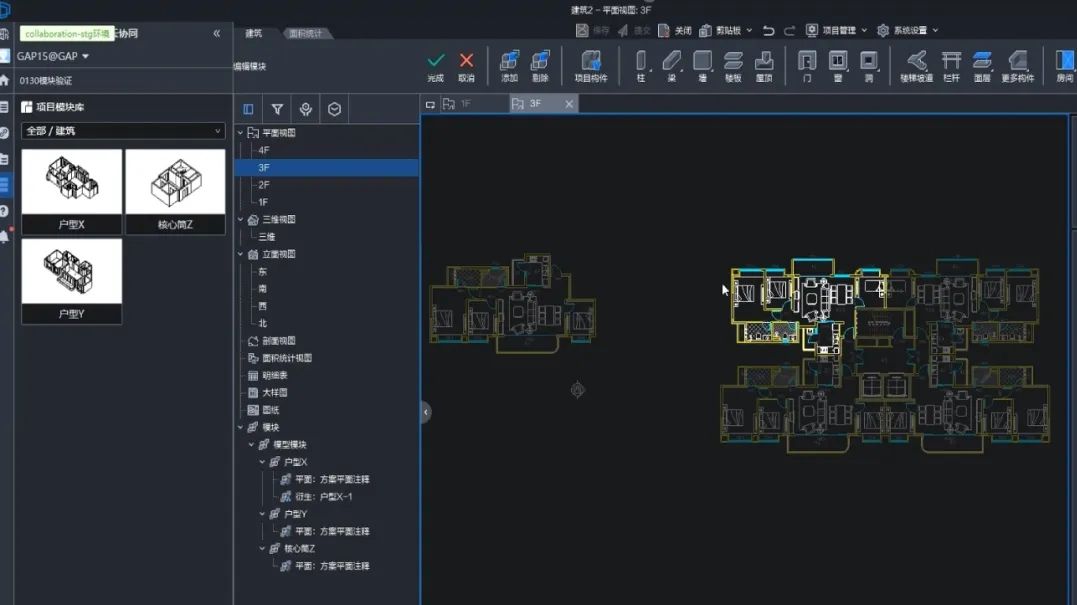Select the 核心筒Z module thumbnail

click(x=175, y=192)
